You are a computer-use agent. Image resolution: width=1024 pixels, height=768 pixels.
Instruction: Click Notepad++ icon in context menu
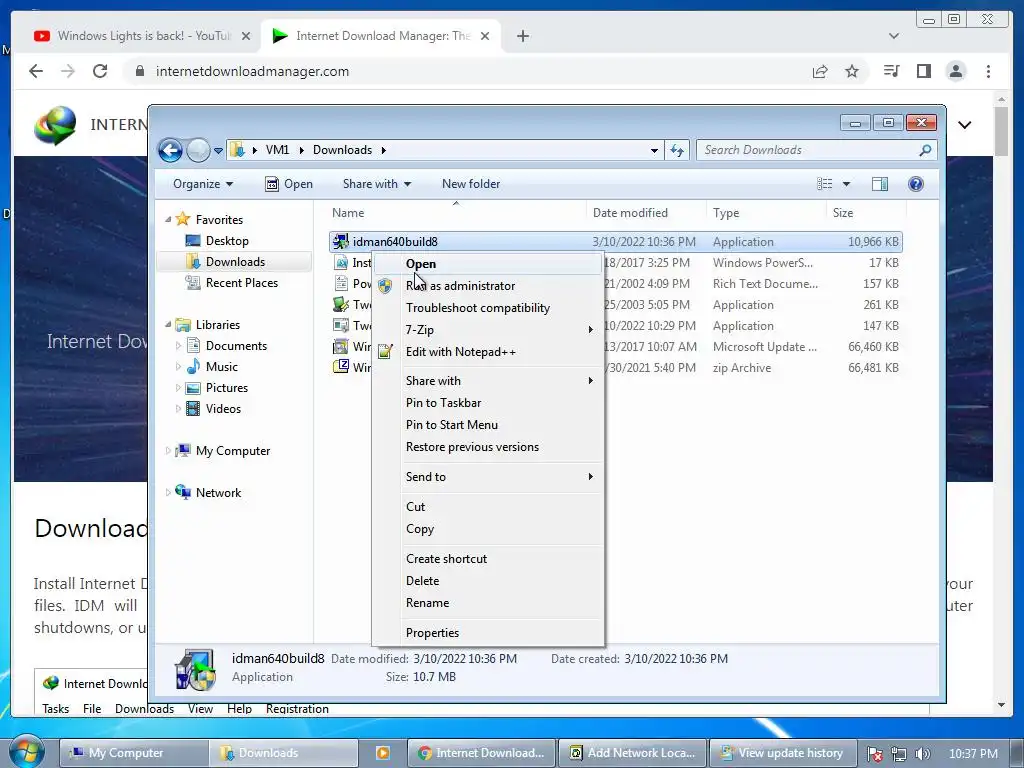pos(385,352)
